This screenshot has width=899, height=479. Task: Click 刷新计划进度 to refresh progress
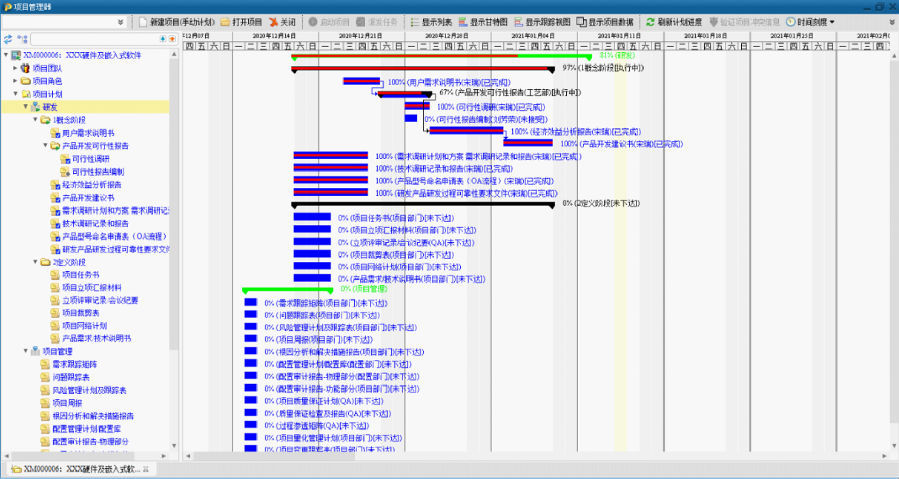673,22
